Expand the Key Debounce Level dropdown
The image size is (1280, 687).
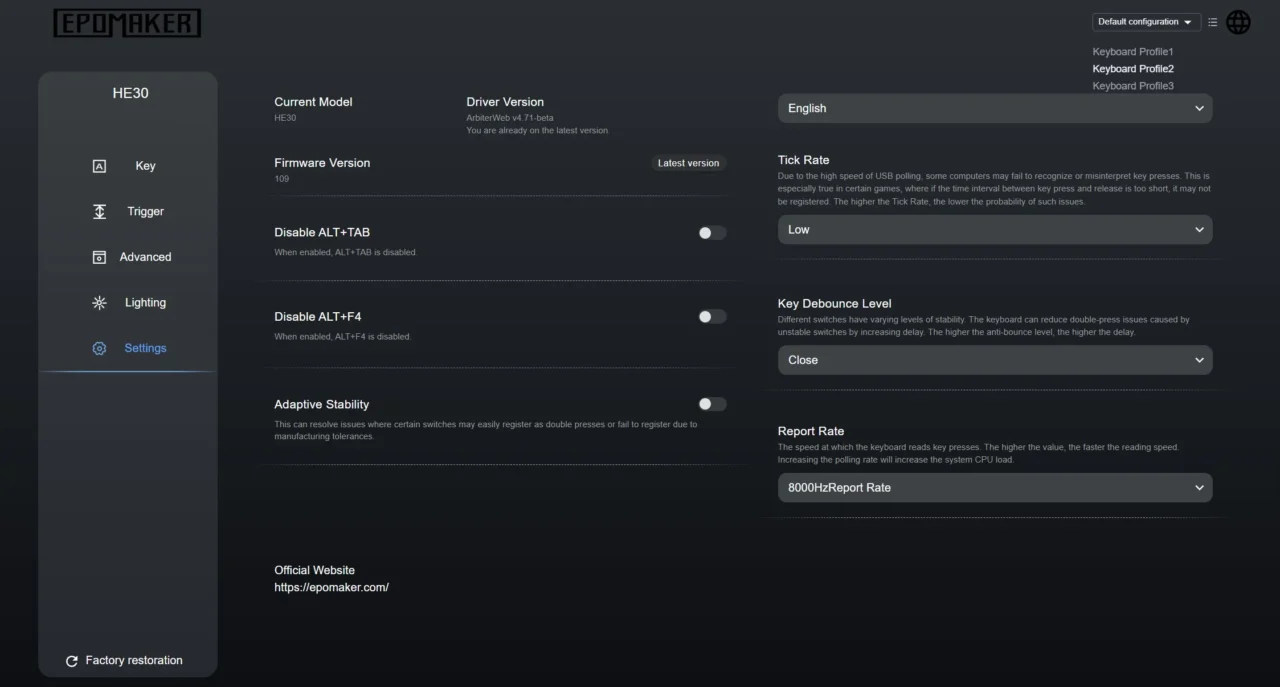[995, 360]
